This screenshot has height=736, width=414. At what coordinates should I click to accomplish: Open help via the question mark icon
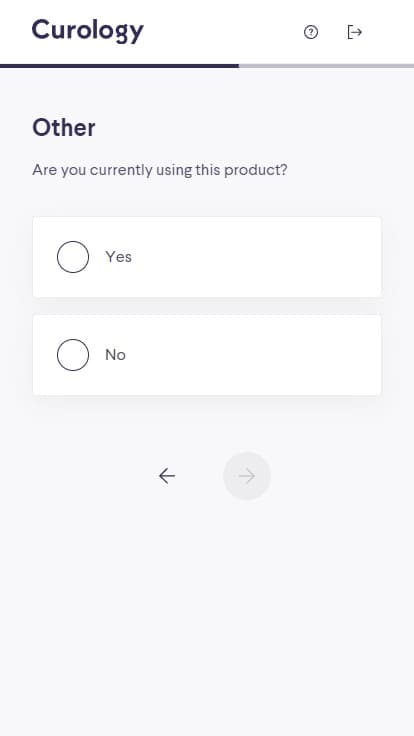pos(311,32)
